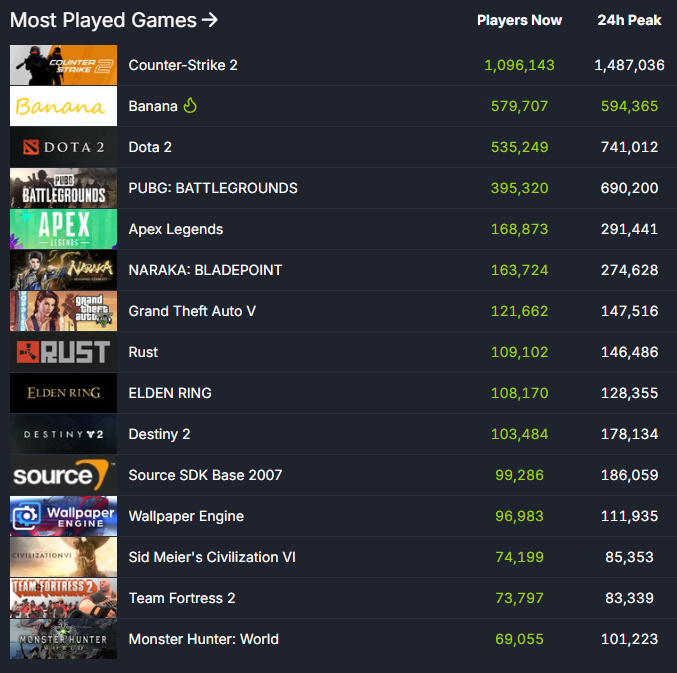677x673 pixels.
Task: Click the 24h Peak column header
Action: [x=629, y=20]
